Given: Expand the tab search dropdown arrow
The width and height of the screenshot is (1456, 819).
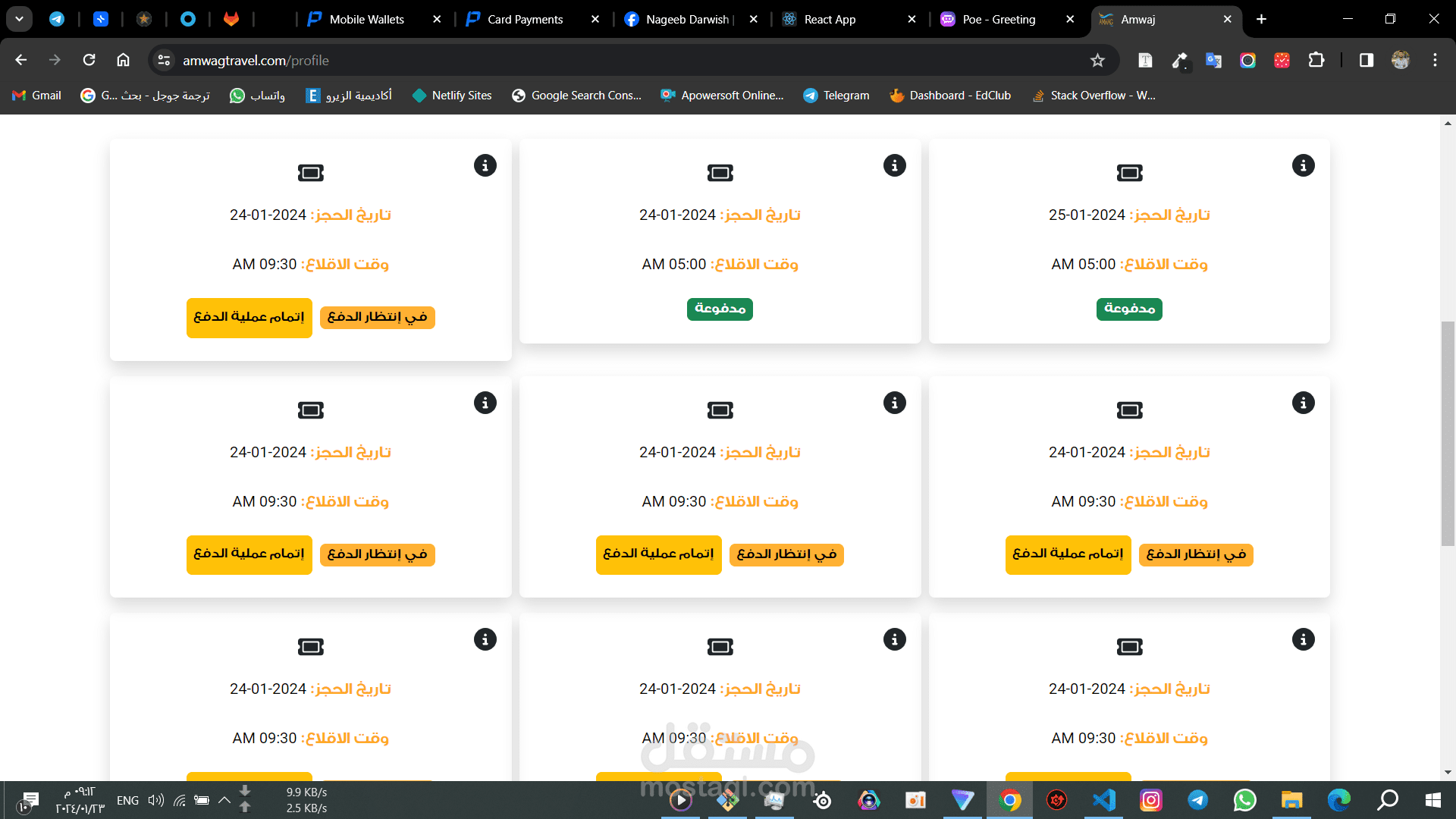Looking at the screenshot, I should [x=19, y=19].
